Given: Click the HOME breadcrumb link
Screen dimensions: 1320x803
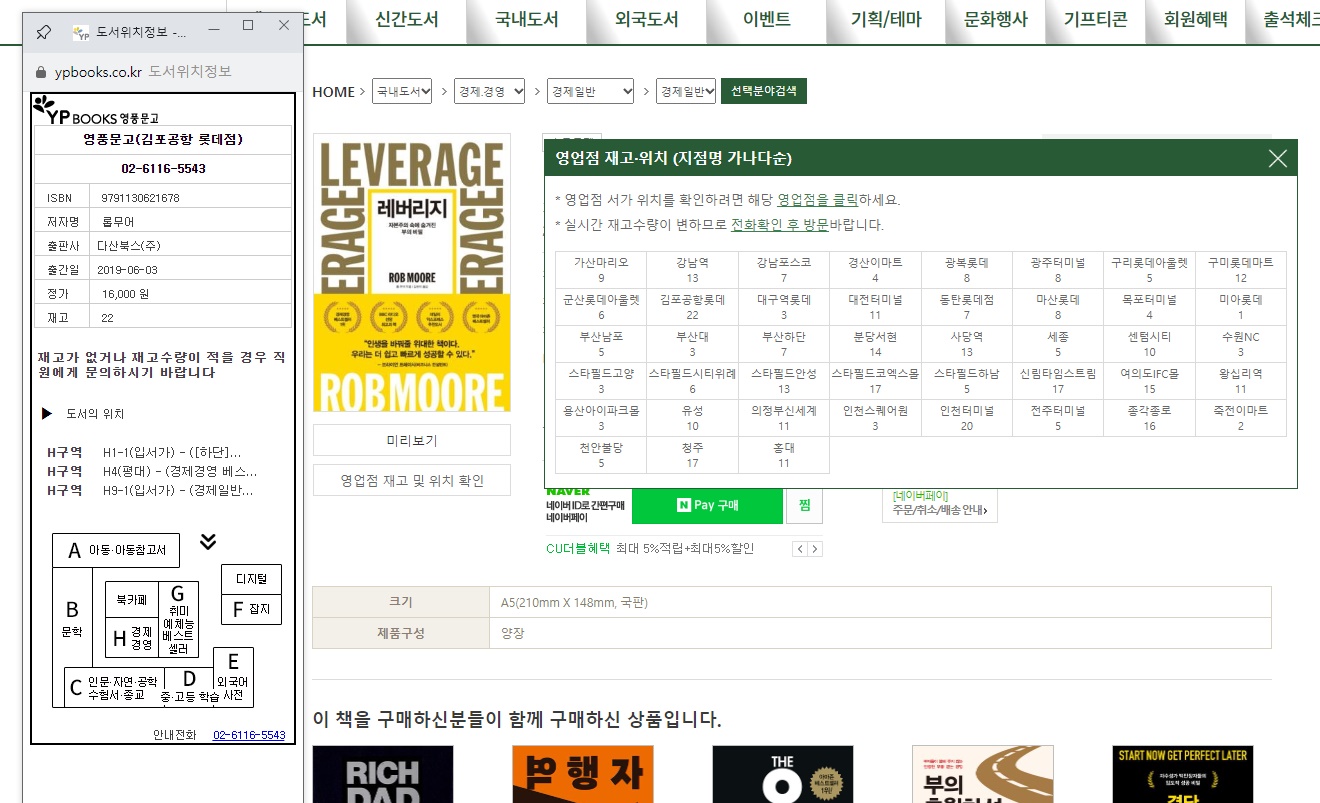Looking at the screenshot, I should (x=333, y=92).
